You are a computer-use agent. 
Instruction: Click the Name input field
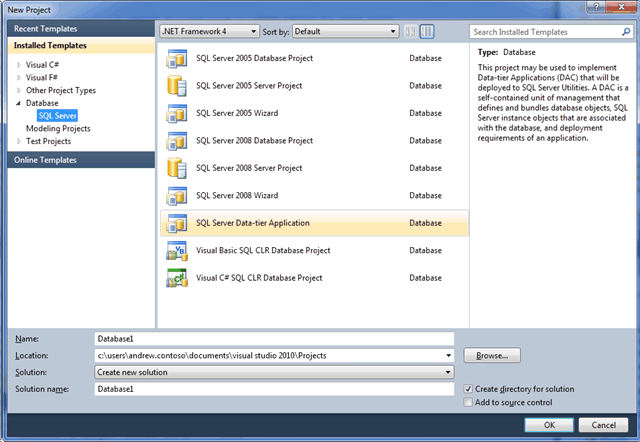click(x=274, y=339)
